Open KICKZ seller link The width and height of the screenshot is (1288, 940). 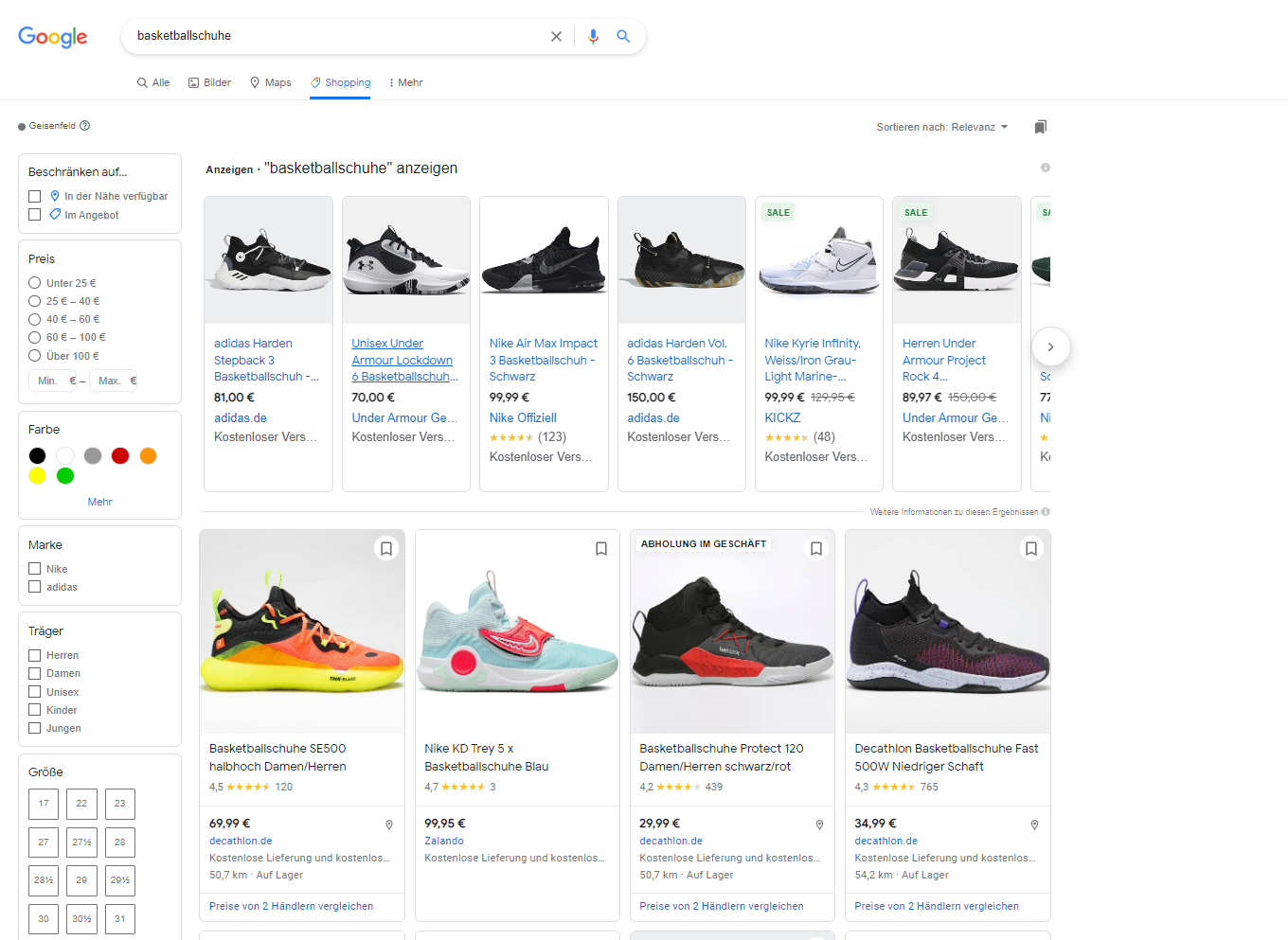pyautogui.click(x=782, y=417)
